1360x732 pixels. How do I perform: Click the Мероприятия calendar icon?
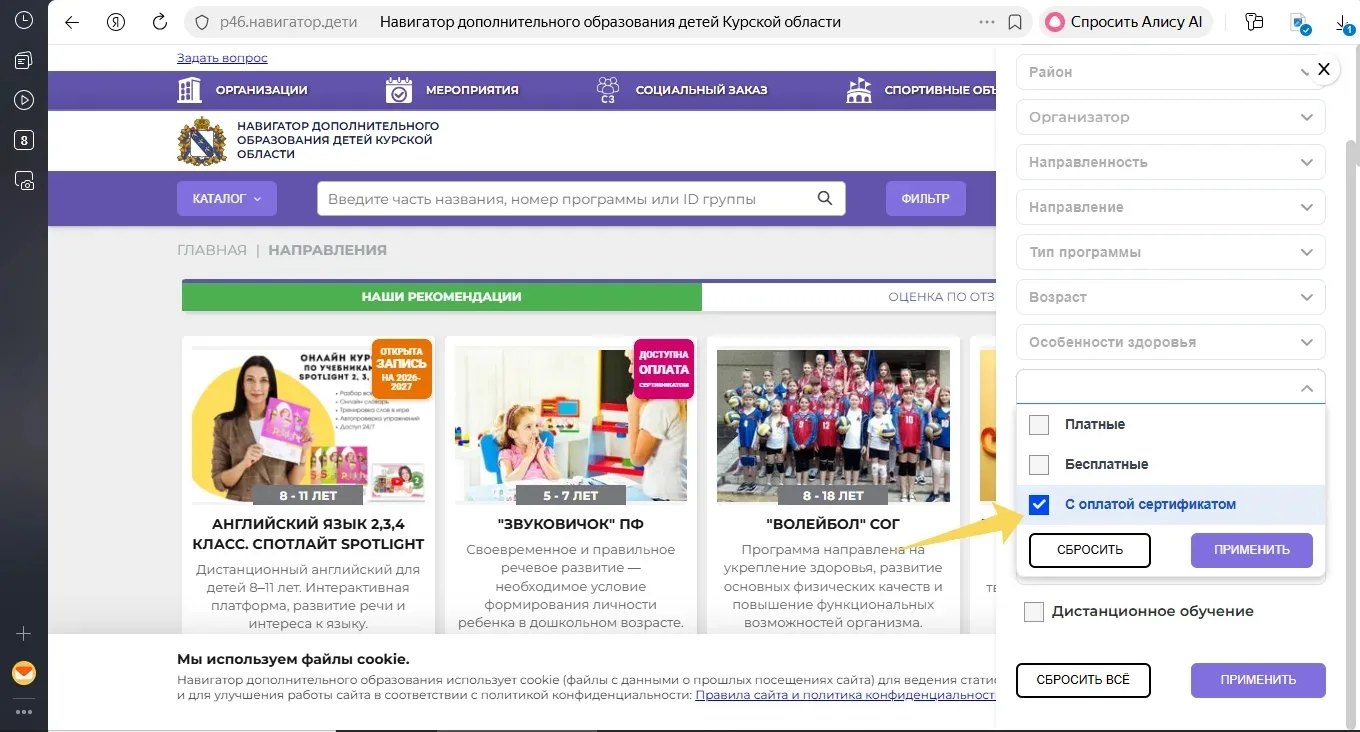coord(399,90)
